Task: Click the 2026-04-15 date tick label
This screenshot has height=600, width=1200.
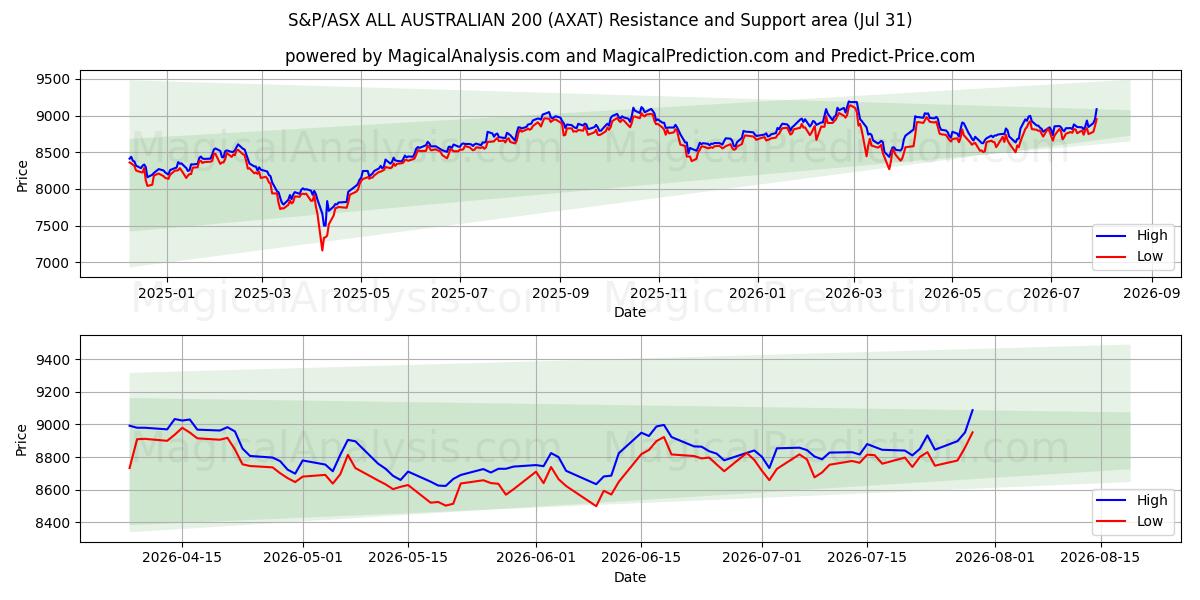Action: click(x=182, y=558)
